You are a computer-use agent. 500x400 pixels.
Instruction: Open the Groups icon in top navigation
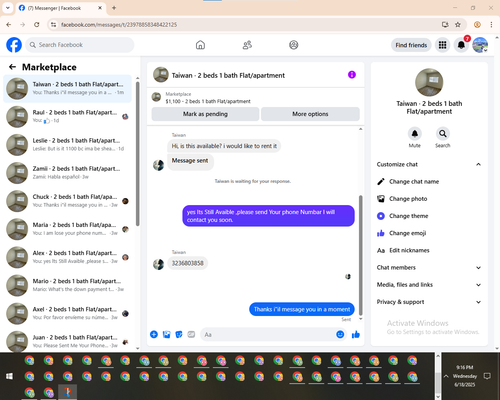click(x=294, y=45)
